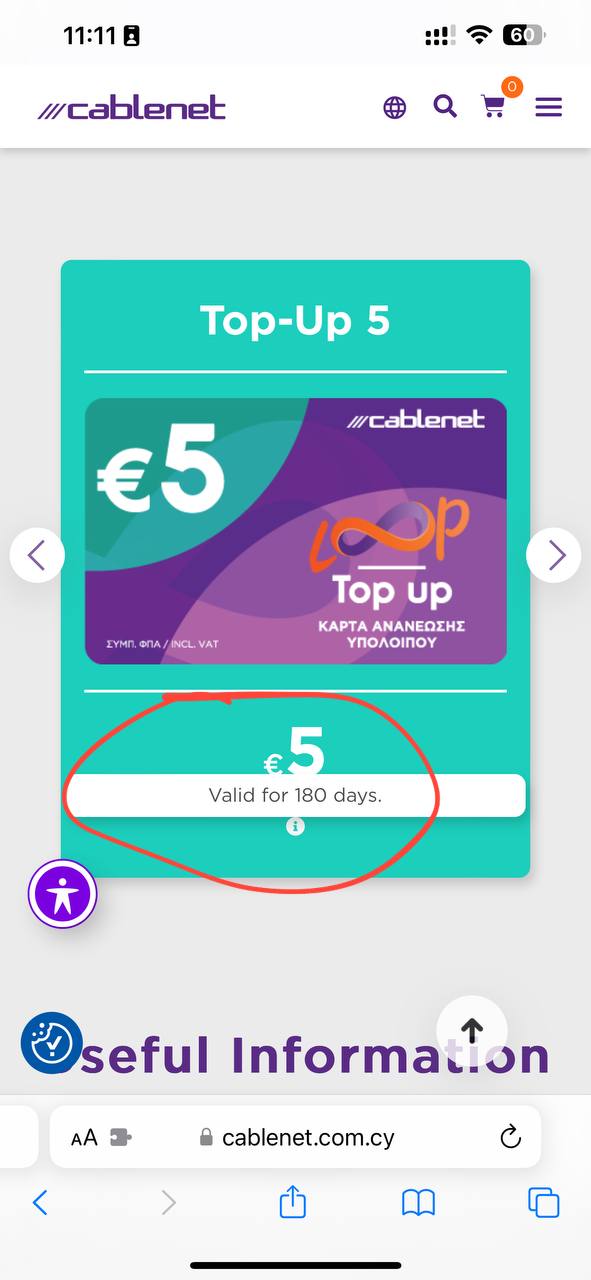This screenshot has height=1280, width=591.
Task: Tap the search magnifier icon
Action: coord(445,106)
